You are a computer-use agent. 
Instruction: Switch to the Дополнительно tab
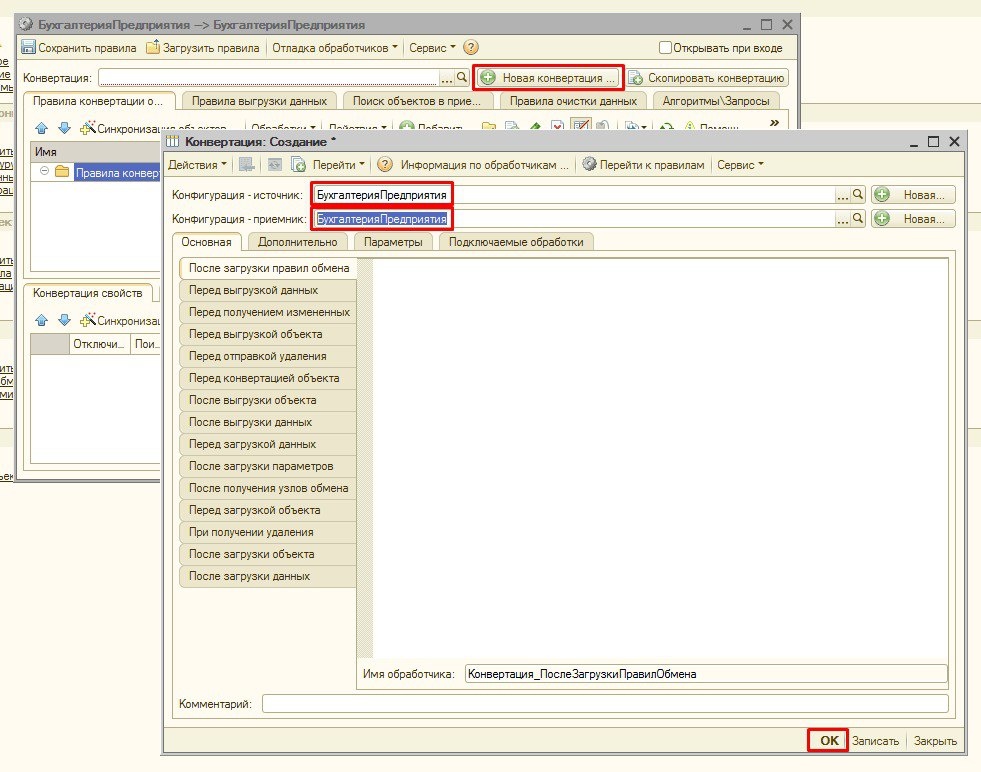click(x=297, y=242)
